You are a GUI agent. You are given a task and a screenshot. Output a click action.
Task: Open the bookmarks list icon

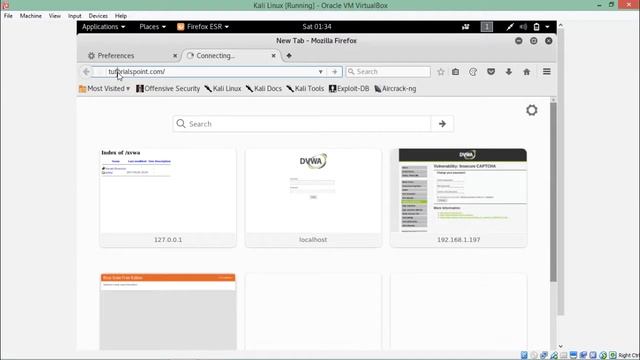(456, 72)
